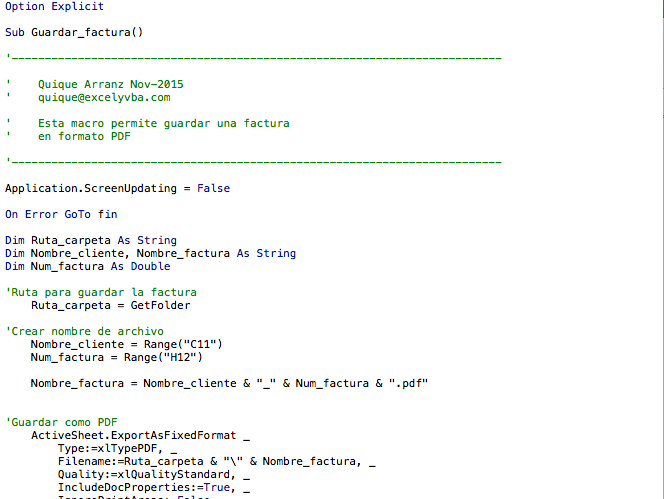Click the Dim Num_factura As Double line
Screen dimensions: 664x499
coord(88,266)
